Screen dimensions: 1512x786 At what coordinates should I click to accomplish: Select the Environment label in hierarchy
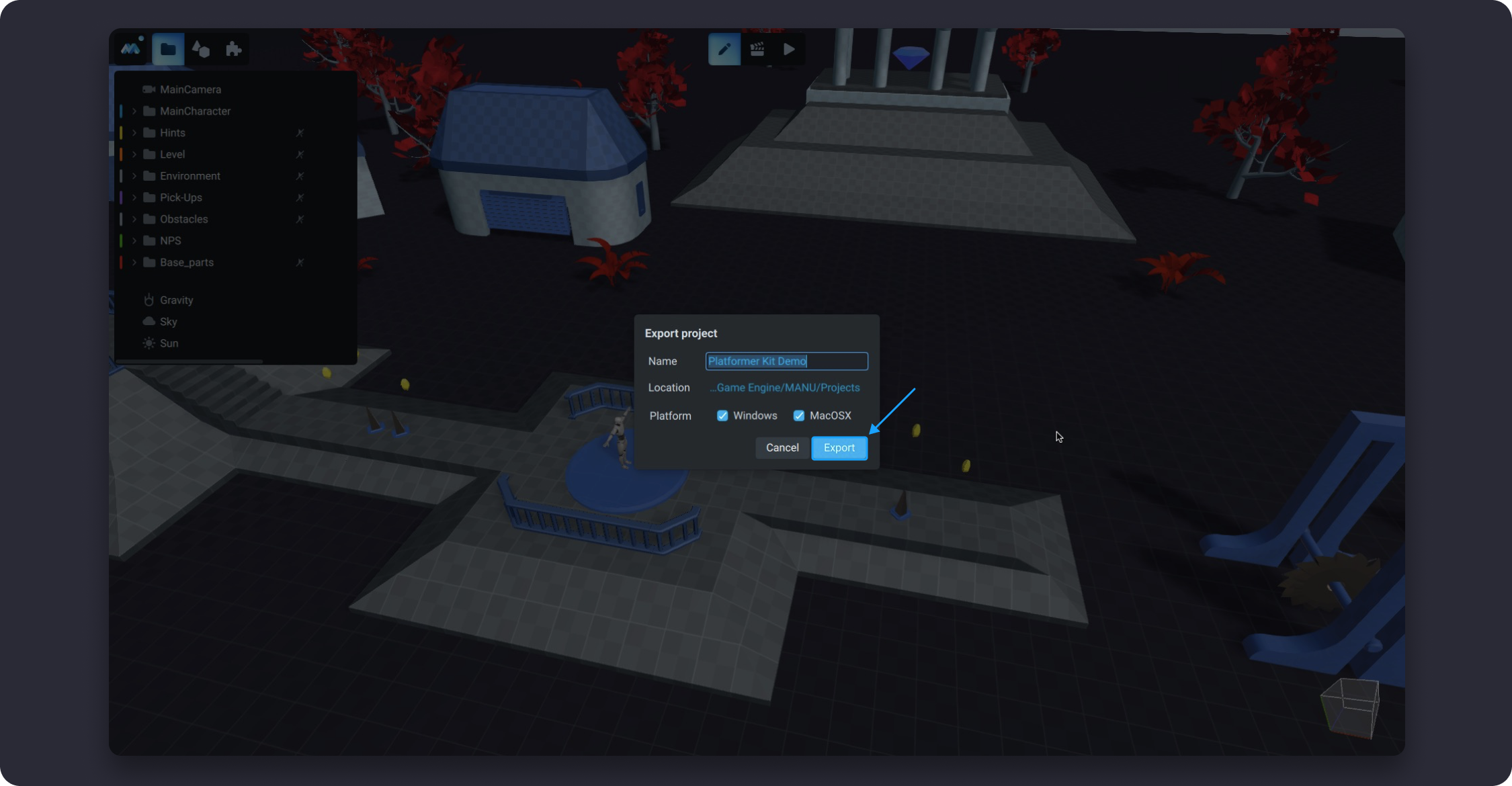click(190, 175)
